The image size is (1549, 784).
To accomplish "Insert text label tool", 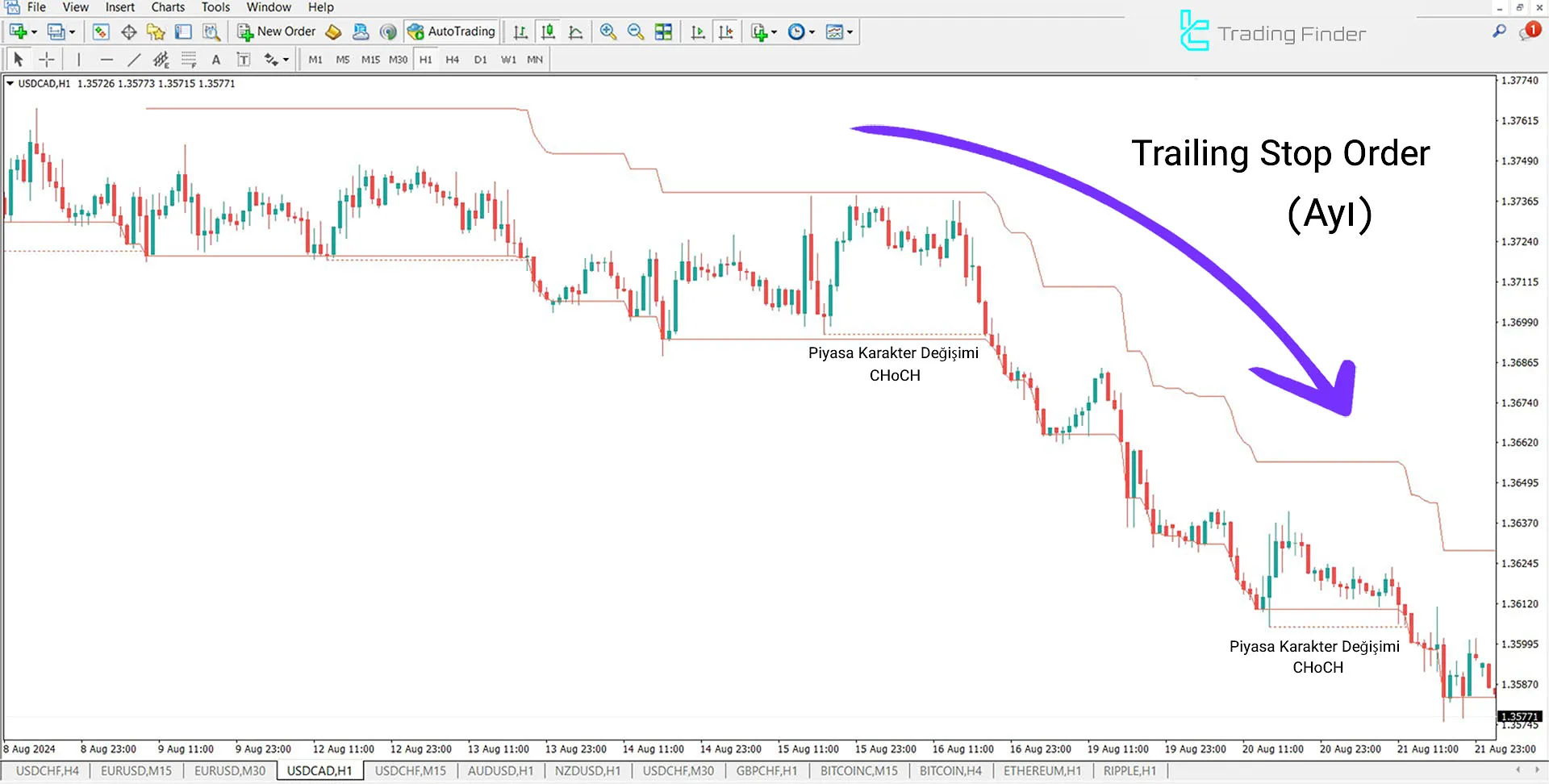I will 243,59.
